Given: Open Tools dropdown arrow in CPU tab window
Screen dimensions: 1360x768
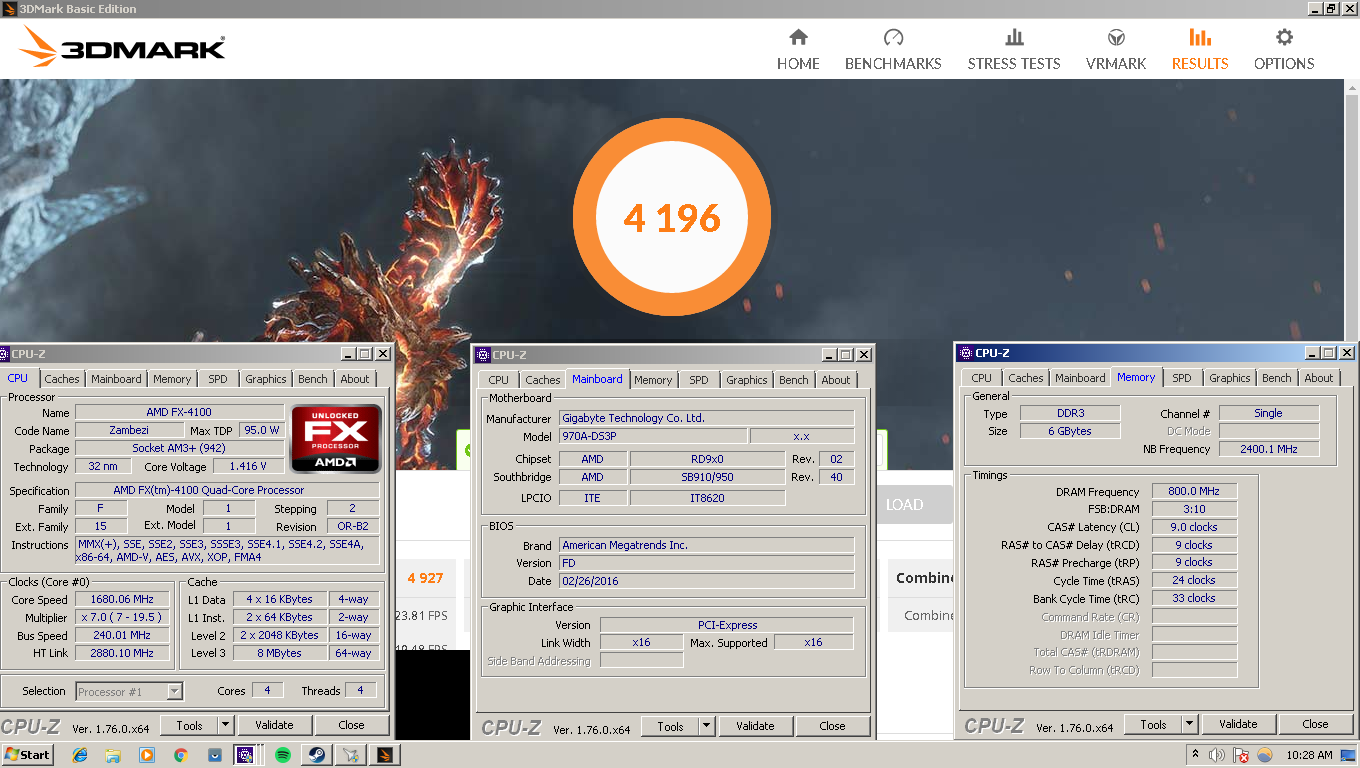Looking at the screenshot, I should pos(226,725).
